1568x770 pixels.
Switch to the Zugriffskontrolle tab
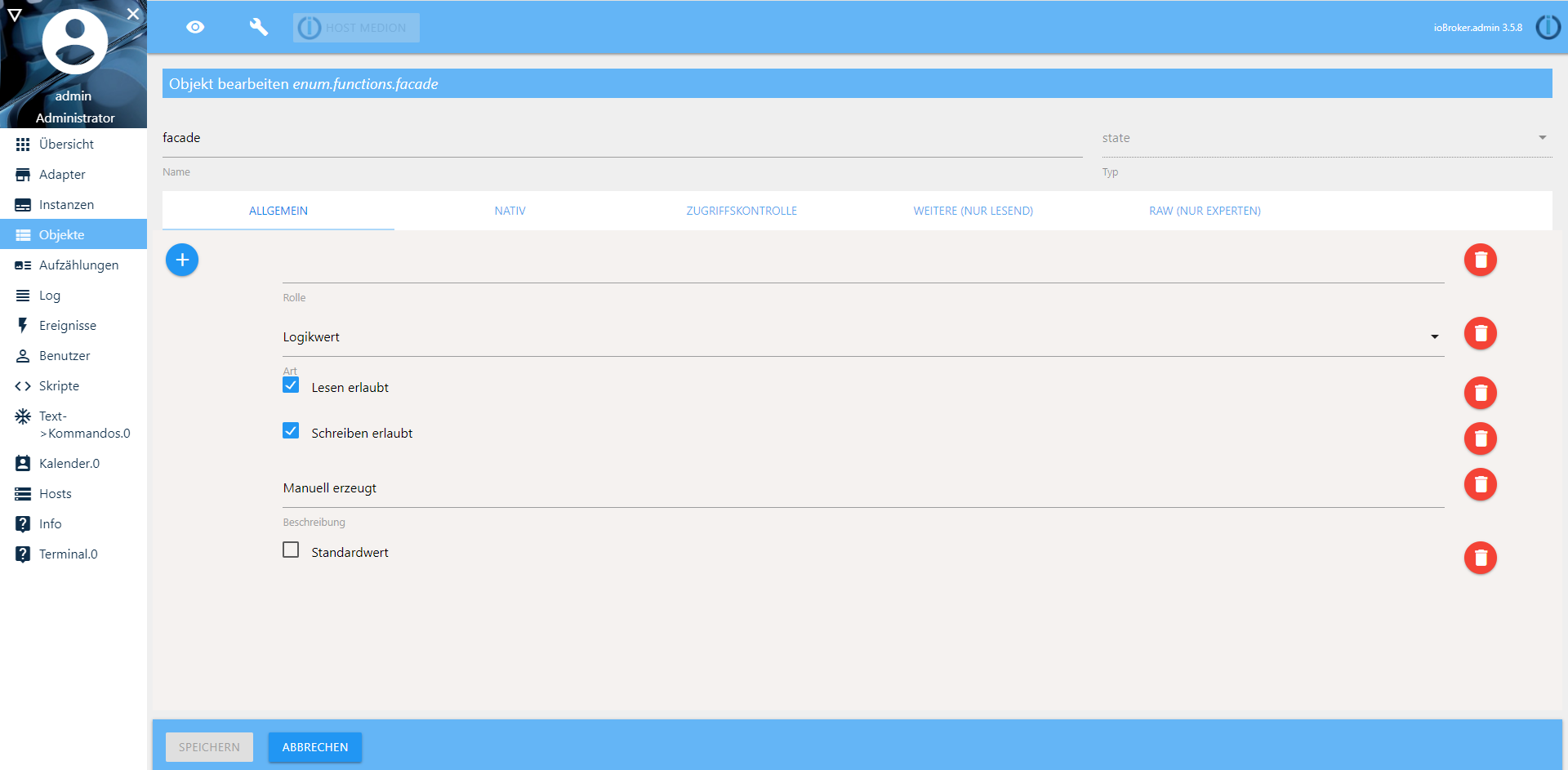741,211
